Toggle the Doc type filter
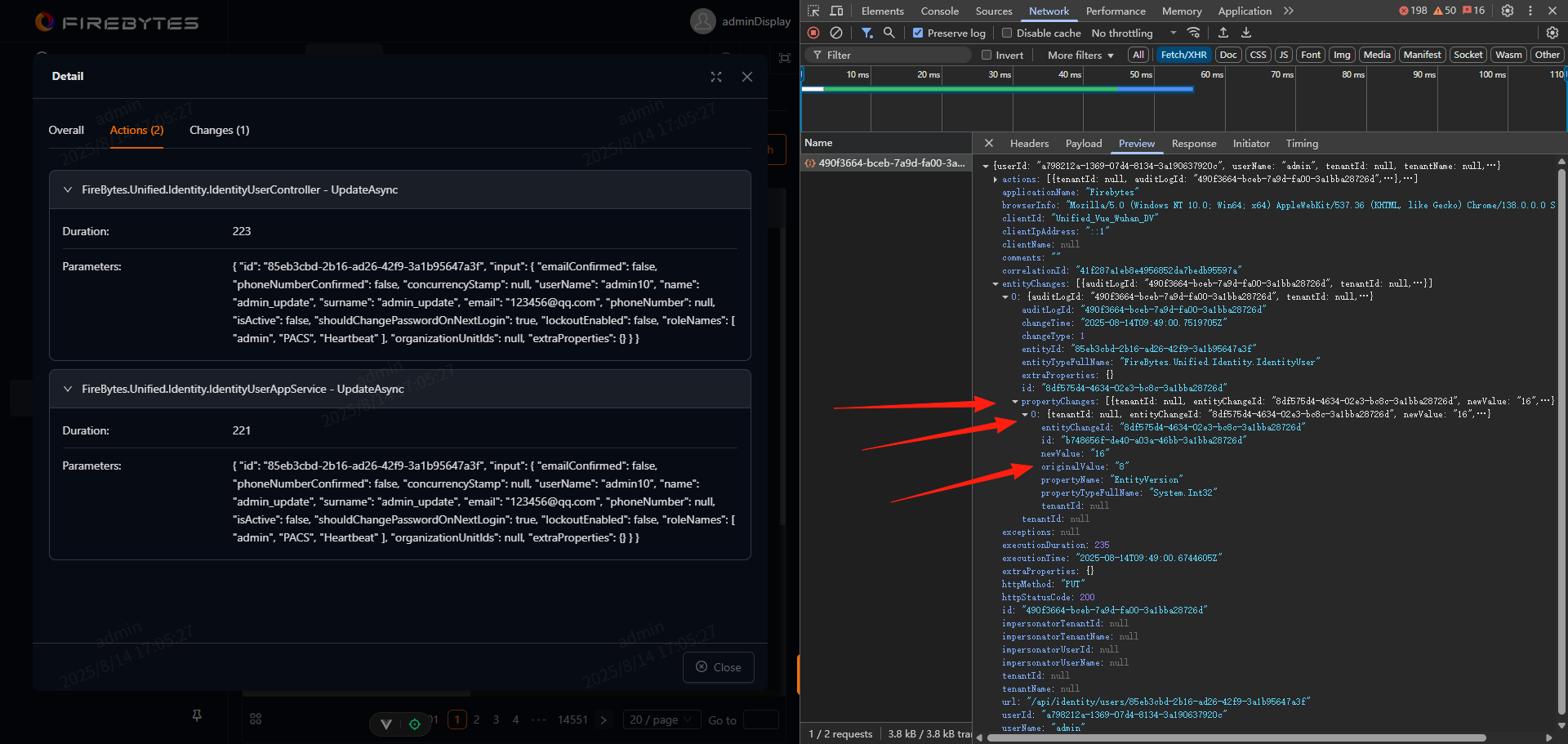This screenshot has width=1568, height=744. pos(1228,55)
